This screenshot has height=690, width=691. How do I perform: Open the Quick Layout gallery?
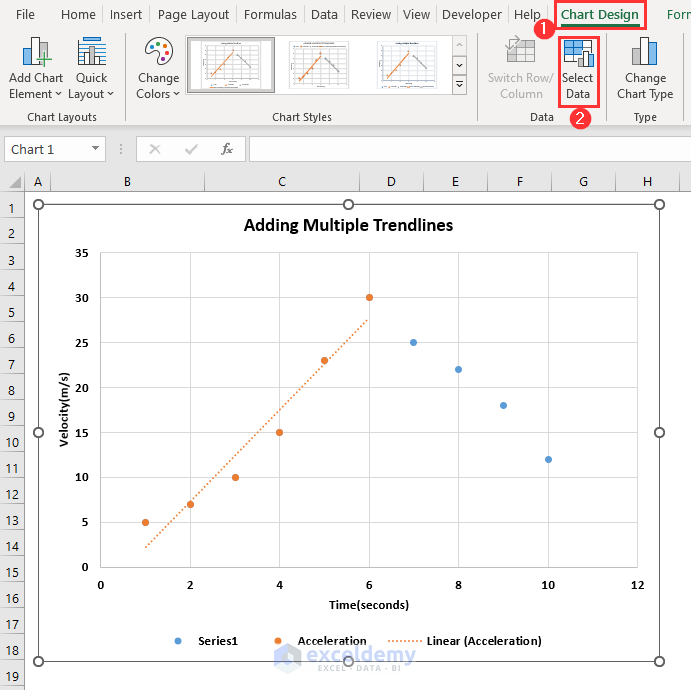[91, 69]
